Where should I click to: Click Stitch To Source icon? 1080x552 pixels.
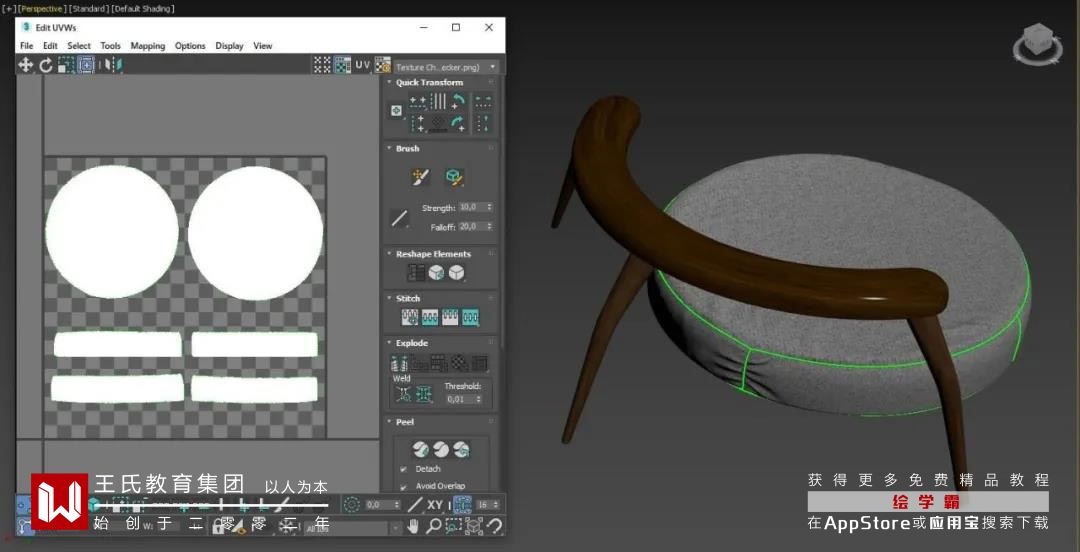click(450, 318)
